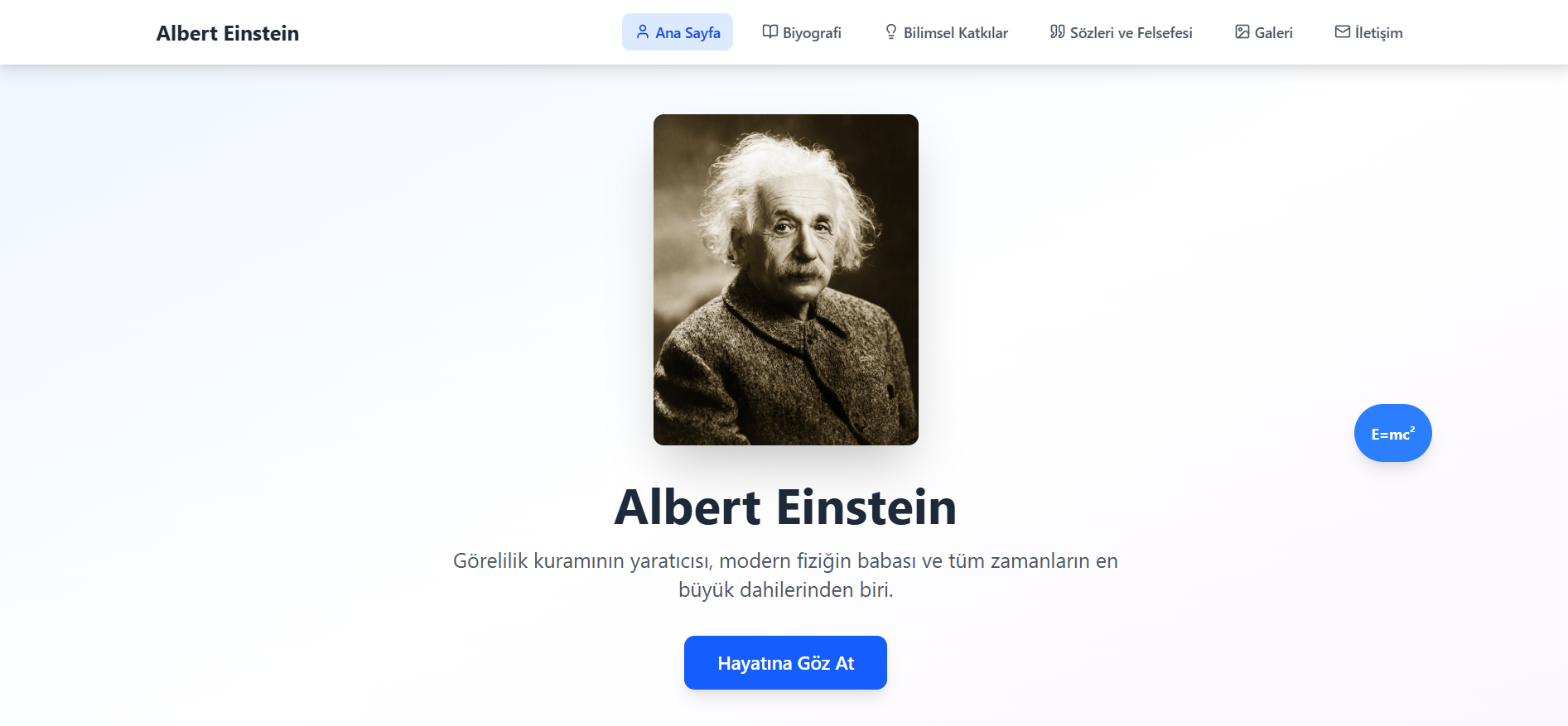The image size is (1568, 726).
Task: Click the picture icon beside Galeri
Action: pyautogui.click(x=1242, y=32)
